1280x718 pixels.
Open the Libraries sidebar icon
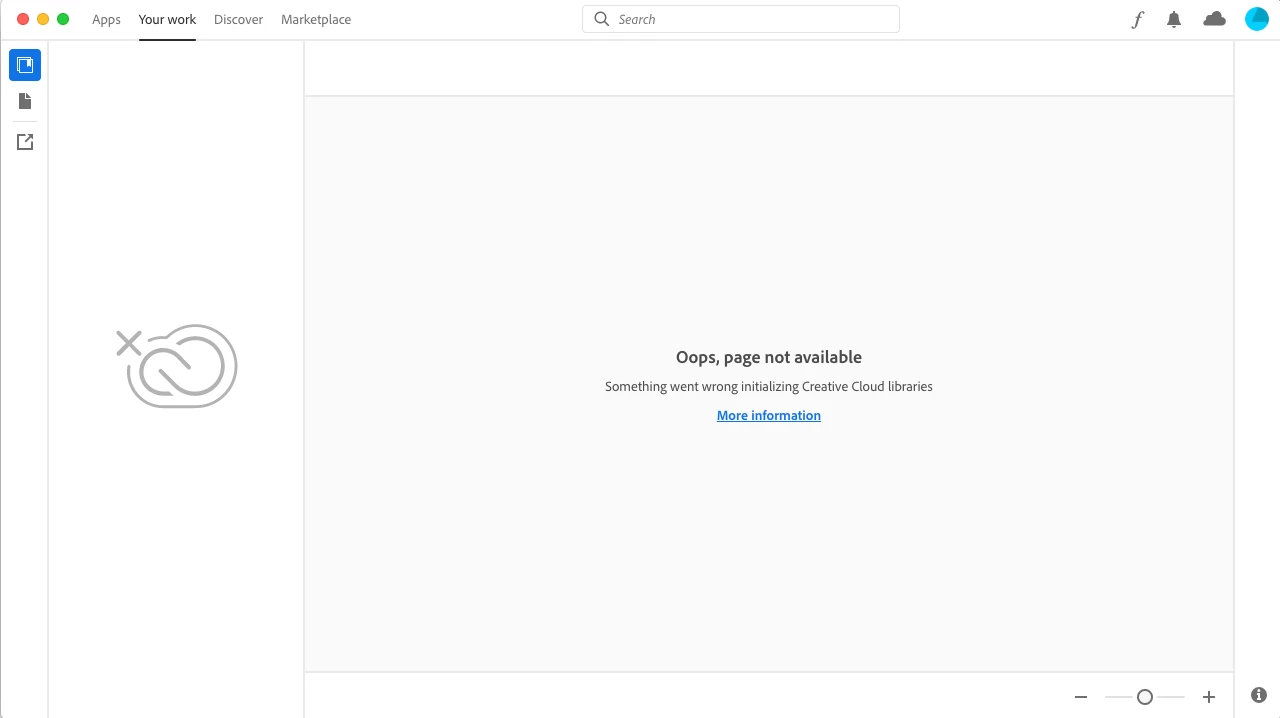click(25, 65)
